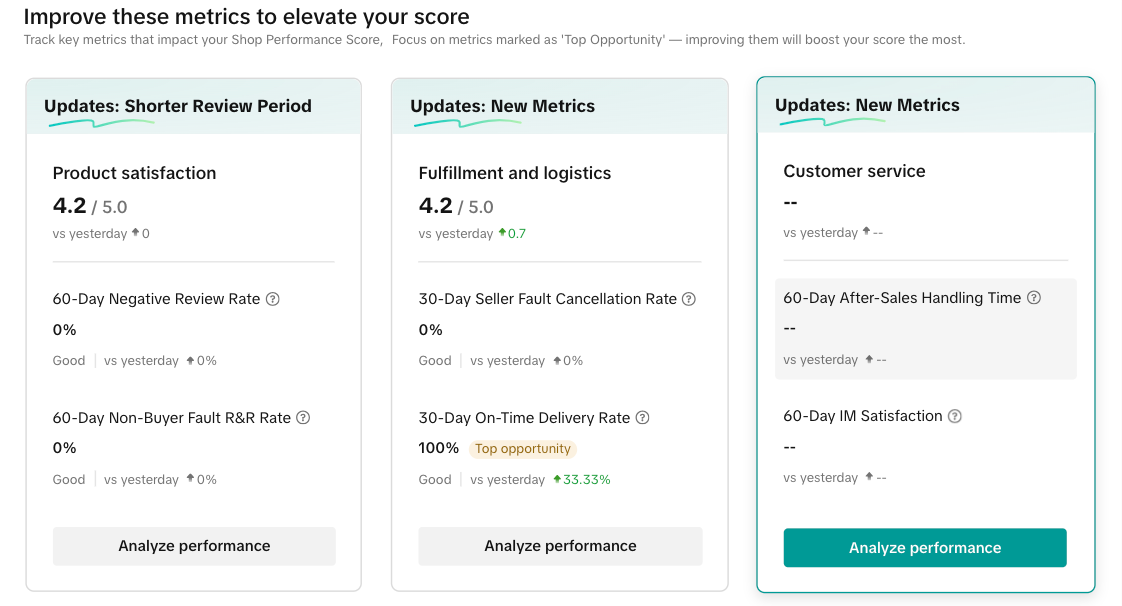1122x606 pixels.
Task: Analyze performance for Fulfillment and logistics
Action: [x=560, y=546]
